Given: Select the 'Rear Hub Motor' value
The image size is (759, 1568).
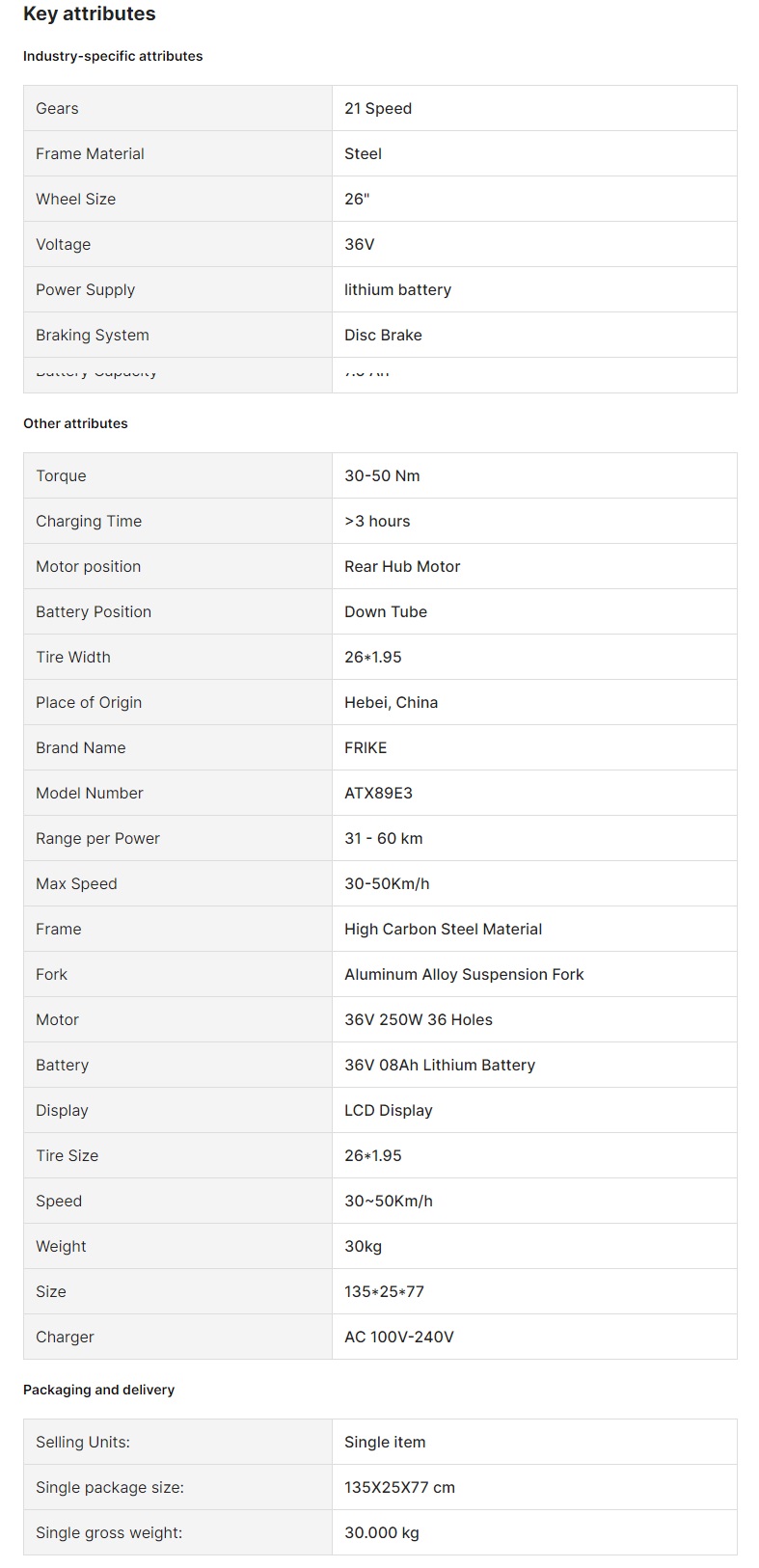Looking at the screenshot, I should 402,567.
